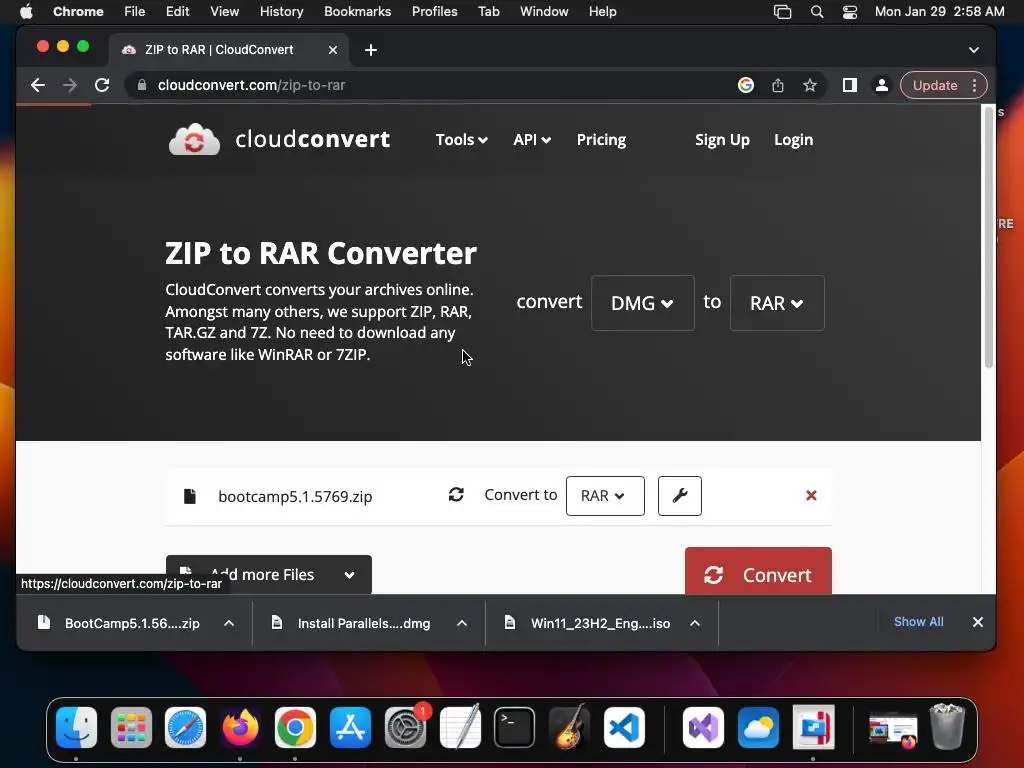Open the Bookmarks menu
Screen dimensions: 1024x768
357,12
